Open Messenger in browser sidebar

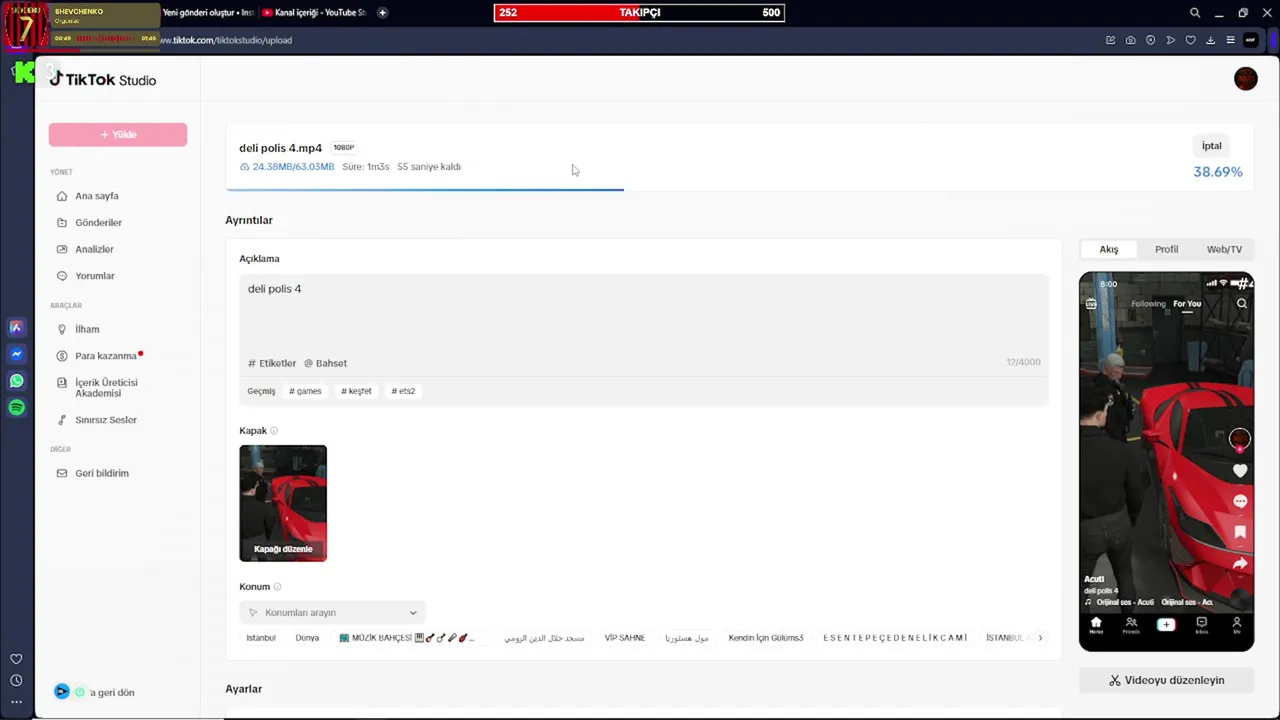tap(16, 354)
